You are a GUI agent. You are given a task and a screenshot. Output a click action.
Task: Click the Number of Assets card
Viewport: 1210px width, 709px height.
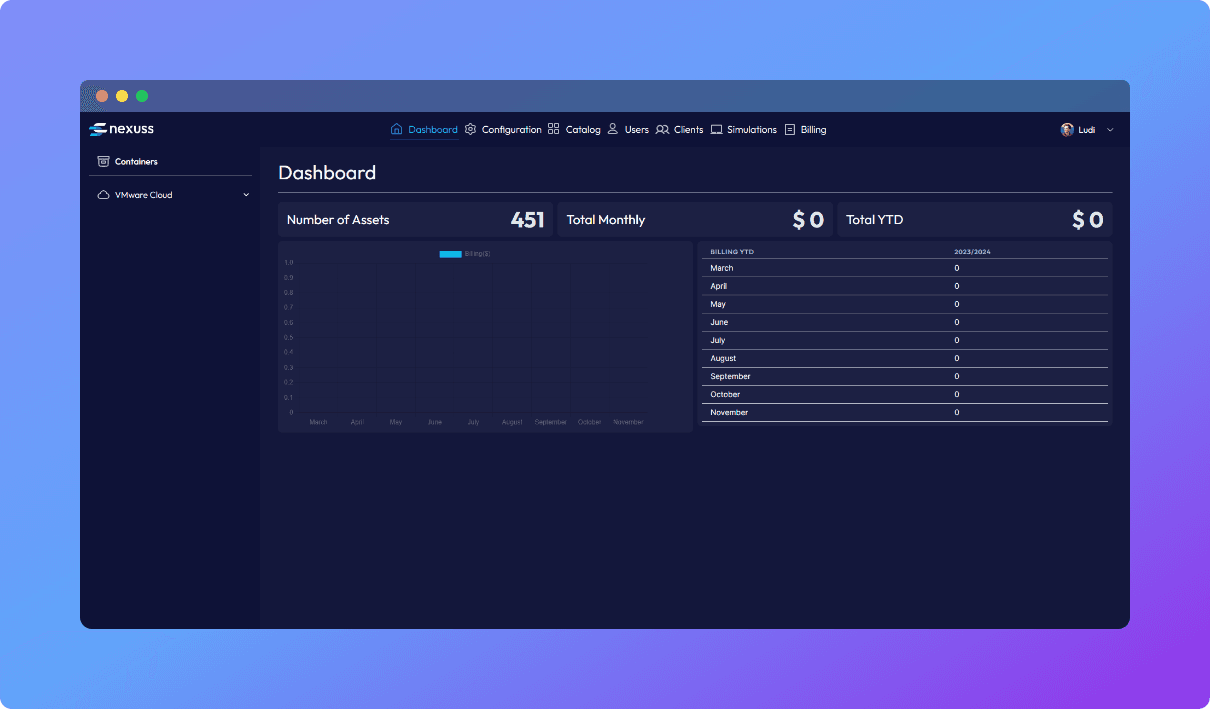click(415, 219)
